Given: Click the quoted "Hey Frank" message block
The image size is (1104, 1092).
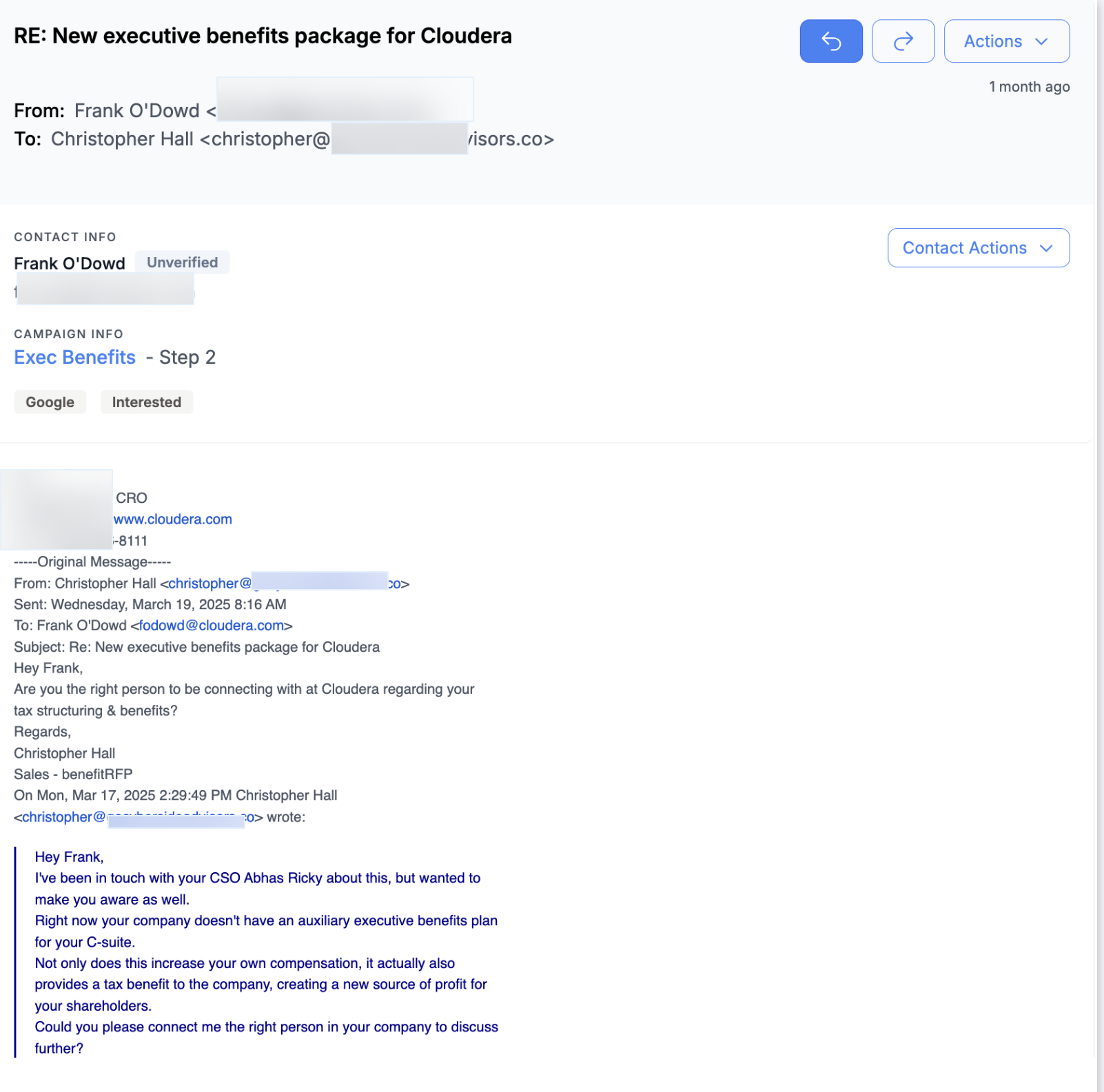Looking at the screenshot, I should (x=266, y=952).
